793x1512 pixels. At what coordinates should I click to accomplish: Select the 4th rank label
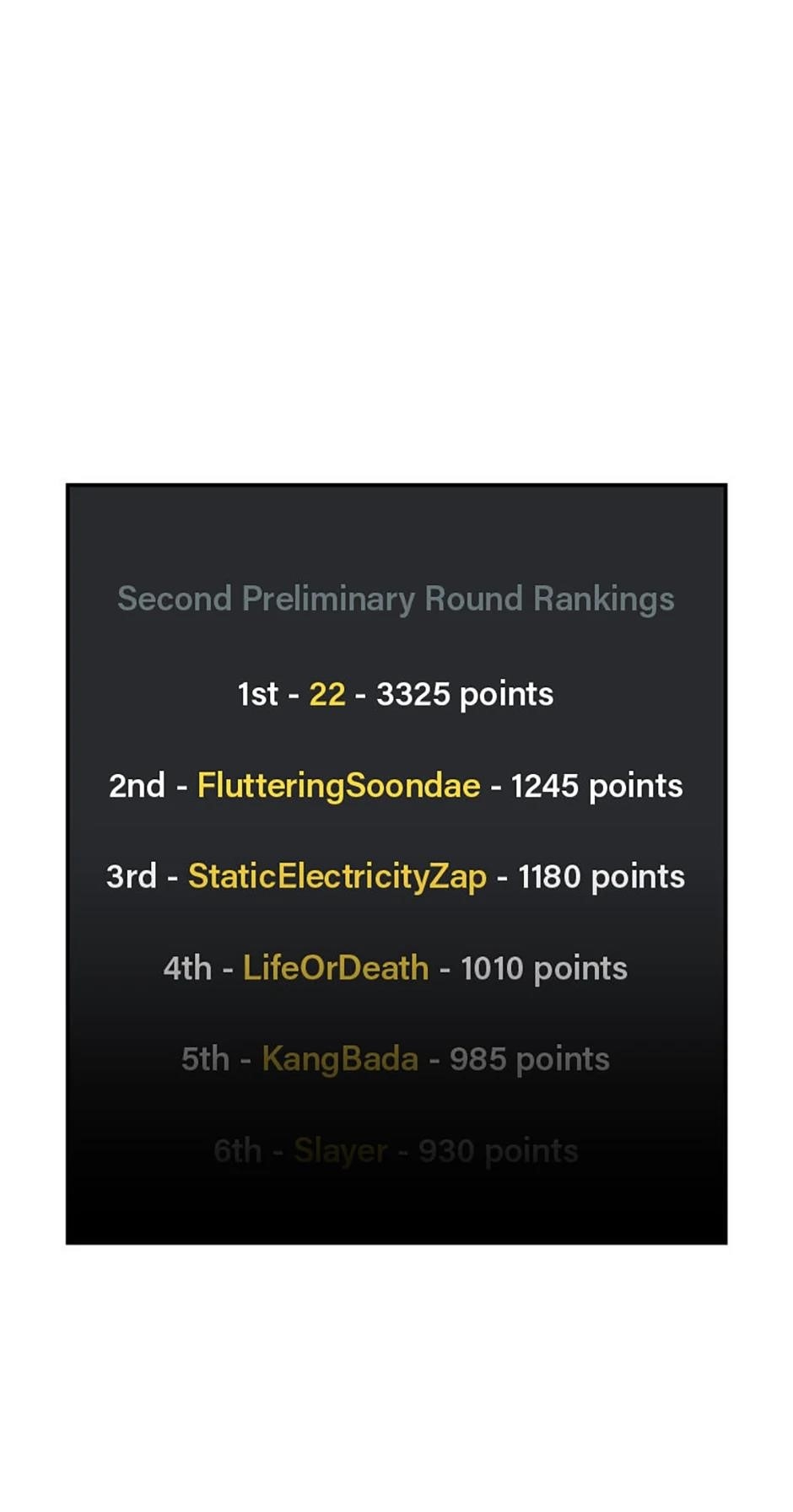[187, 968]
